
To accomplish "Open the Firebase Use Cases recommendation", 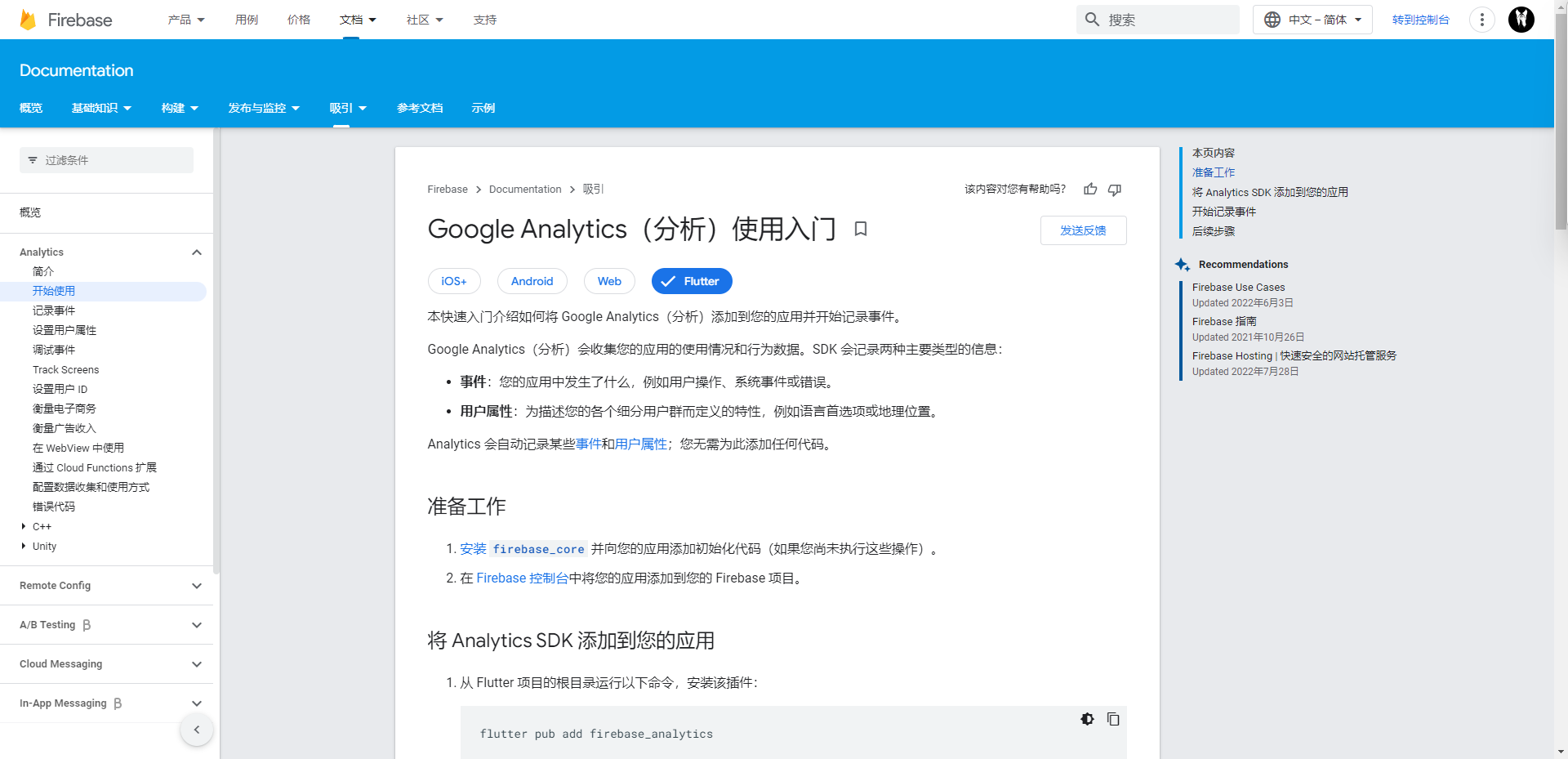I will pyautogui.click(x=1238, y=288).
